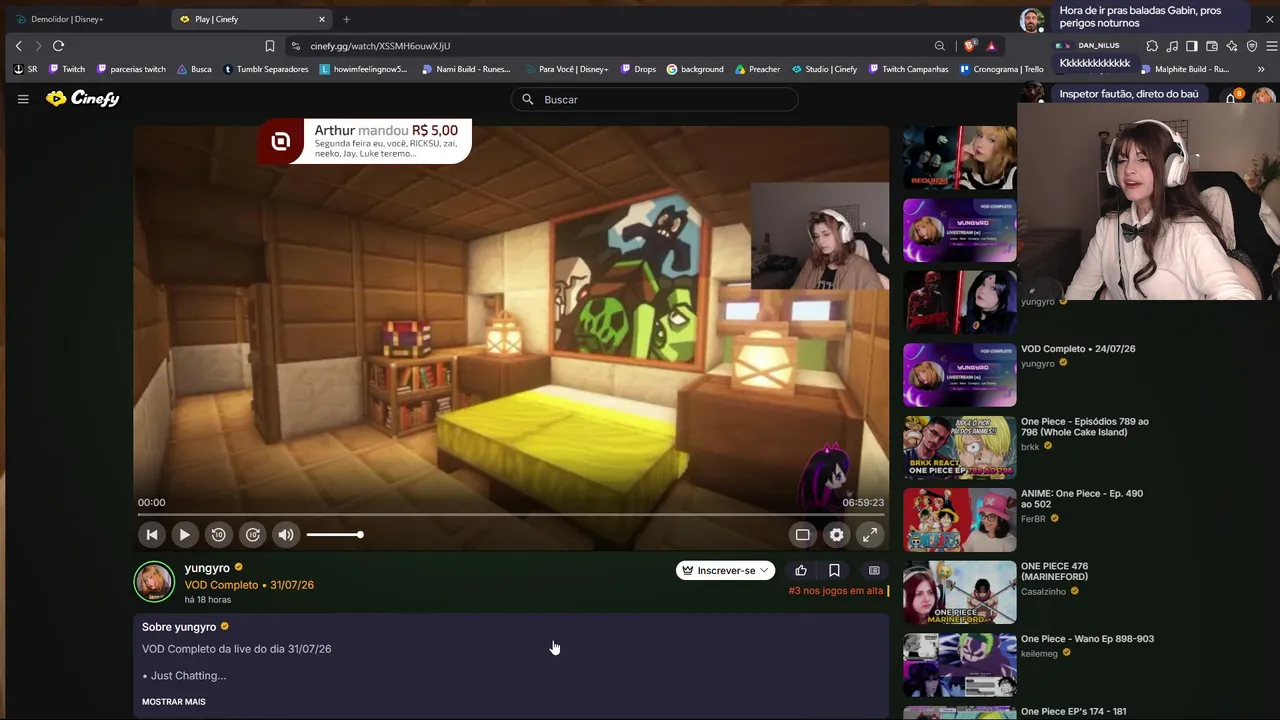Expand the Inscrever-se subscribe dropdown
The image size is (1280, 720).
tap(726, 570)
